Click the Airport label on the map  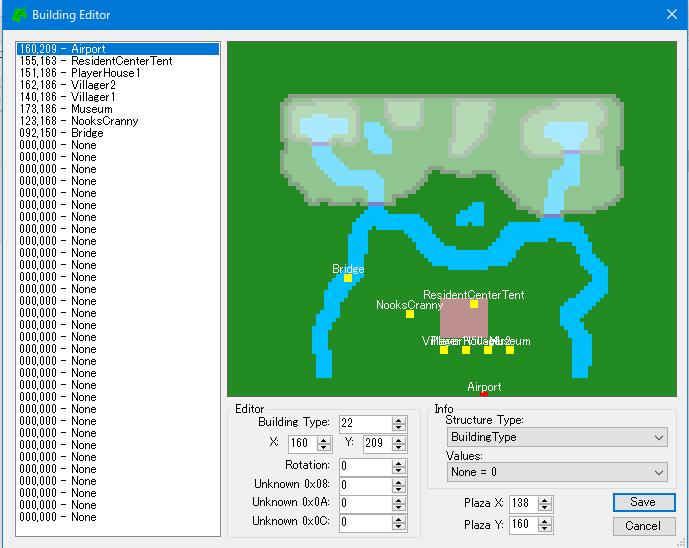(x=484, y=387)
